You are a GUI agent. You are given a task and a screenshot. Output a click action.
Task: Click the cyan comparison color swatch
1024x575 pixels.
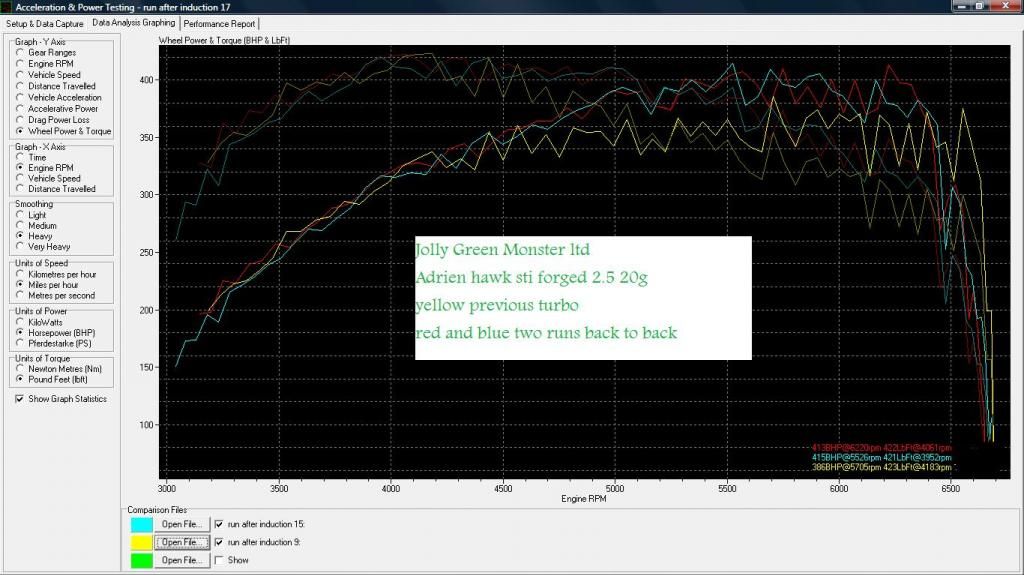coord(141,524)
